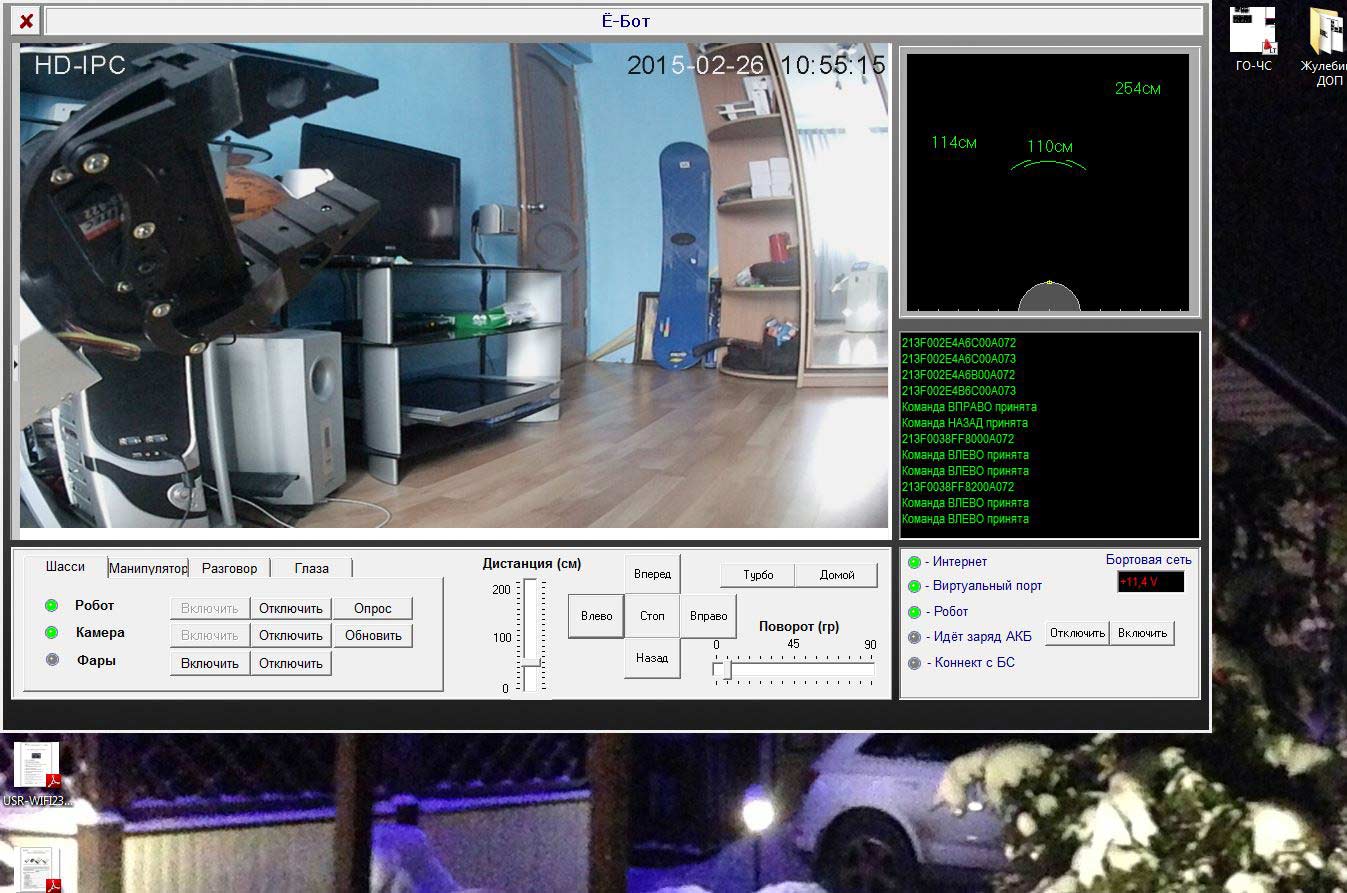Send robot home with Домой button
The image size is (1347, 893).
[837, 575]
